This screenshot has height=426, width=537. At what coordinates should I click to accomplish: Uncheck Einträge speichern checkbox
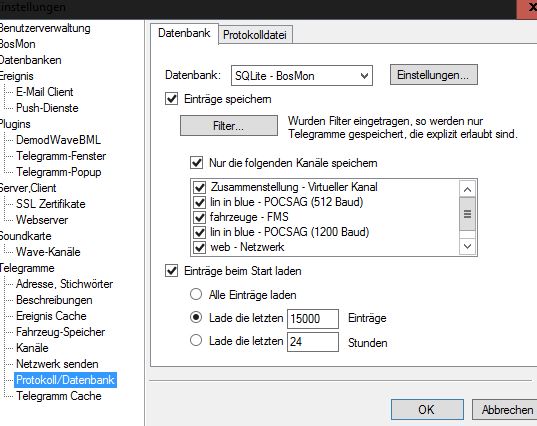pos(172,99)
